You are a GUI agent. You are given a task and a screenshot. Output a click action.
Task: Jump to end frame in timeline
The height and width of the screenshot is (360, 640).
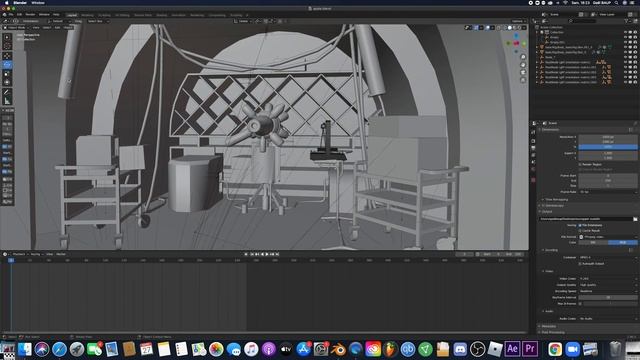(x=278, y=254)
